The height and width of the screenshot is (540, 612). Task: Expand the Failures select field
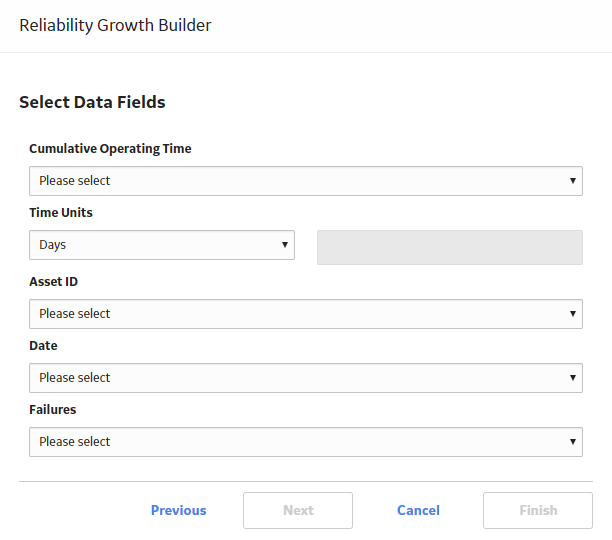(x=306, y=442)
